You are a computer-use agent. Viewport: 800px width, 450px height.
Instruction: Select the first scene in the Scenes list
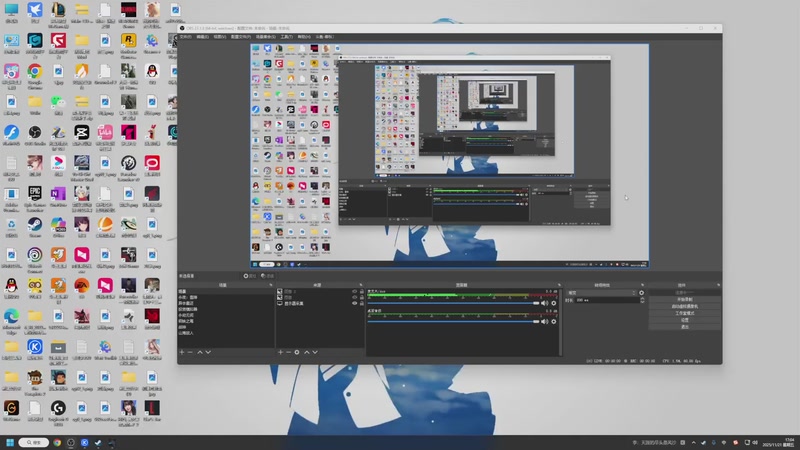(x=226, y=291)
